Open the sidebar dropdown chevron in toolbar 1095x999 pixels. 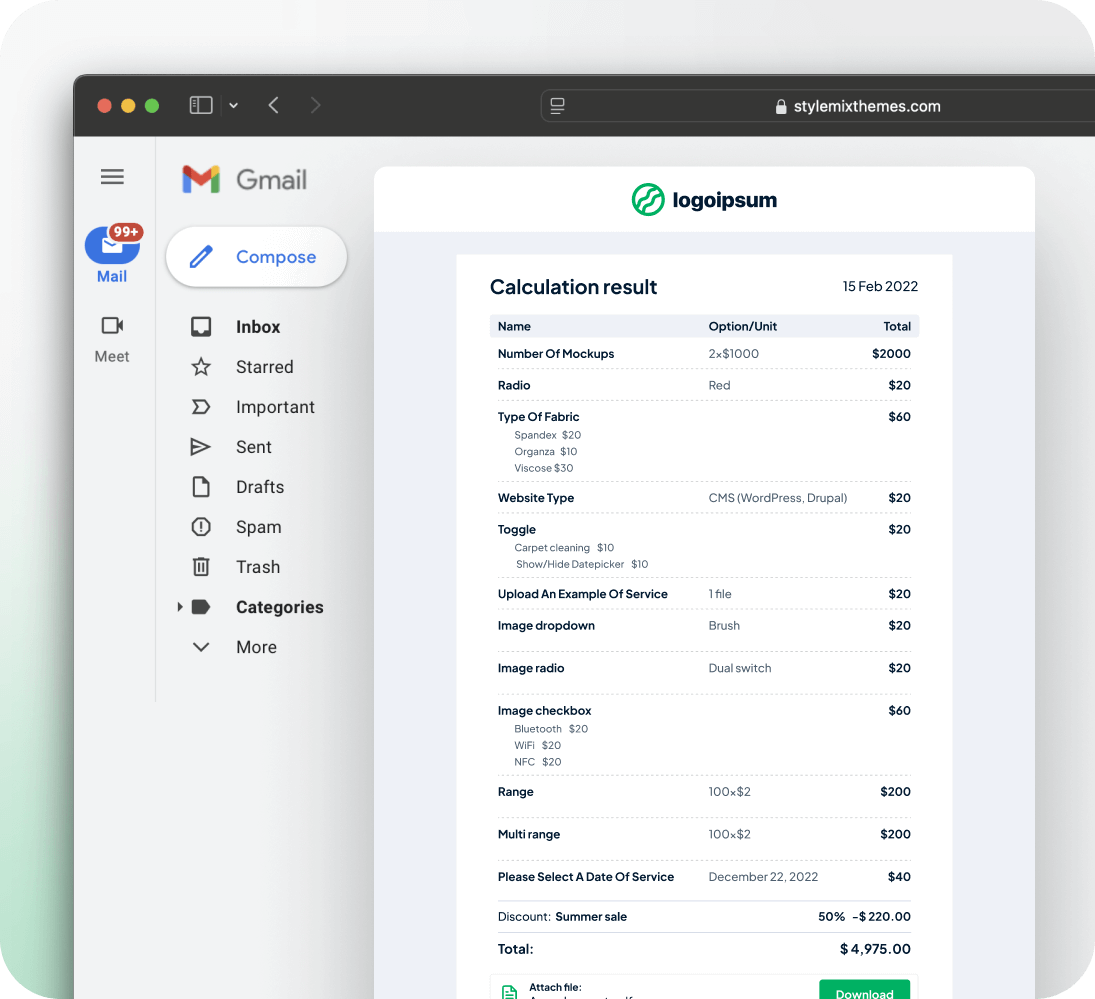pos(233,106)
